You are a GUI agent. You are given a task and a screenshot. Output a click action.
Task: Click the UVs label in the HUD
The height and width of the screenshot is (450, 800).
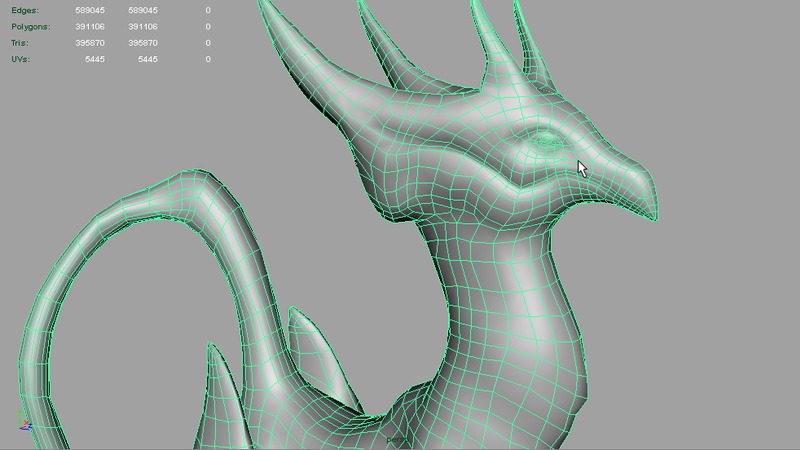point(20,59)
